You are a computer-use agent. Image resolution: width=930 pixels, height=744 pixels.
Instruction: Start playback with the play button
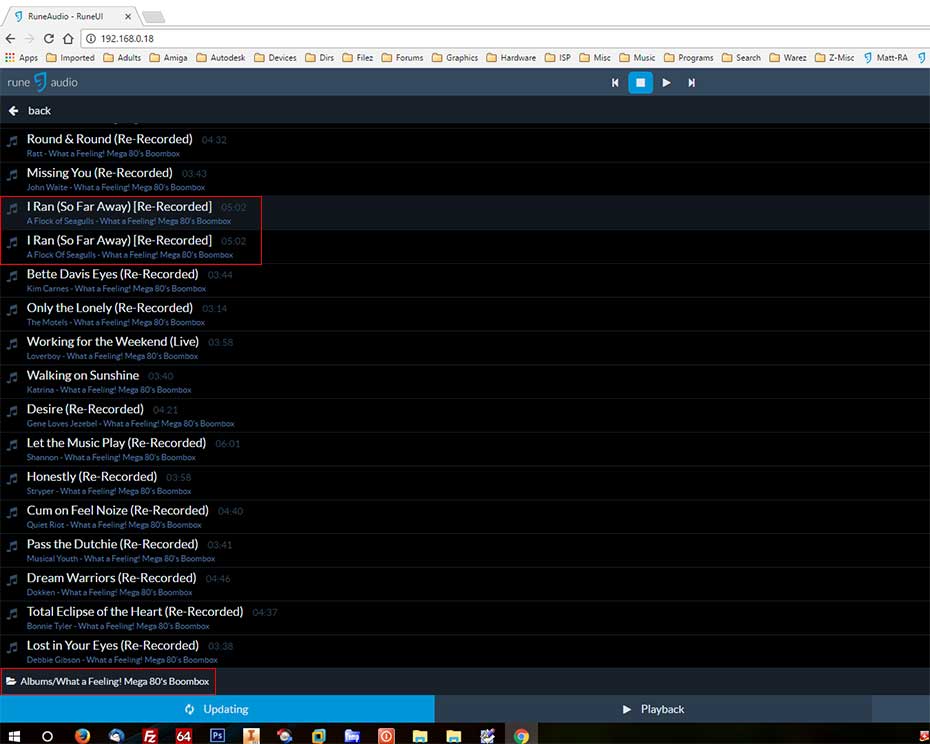tap(666, 82)
